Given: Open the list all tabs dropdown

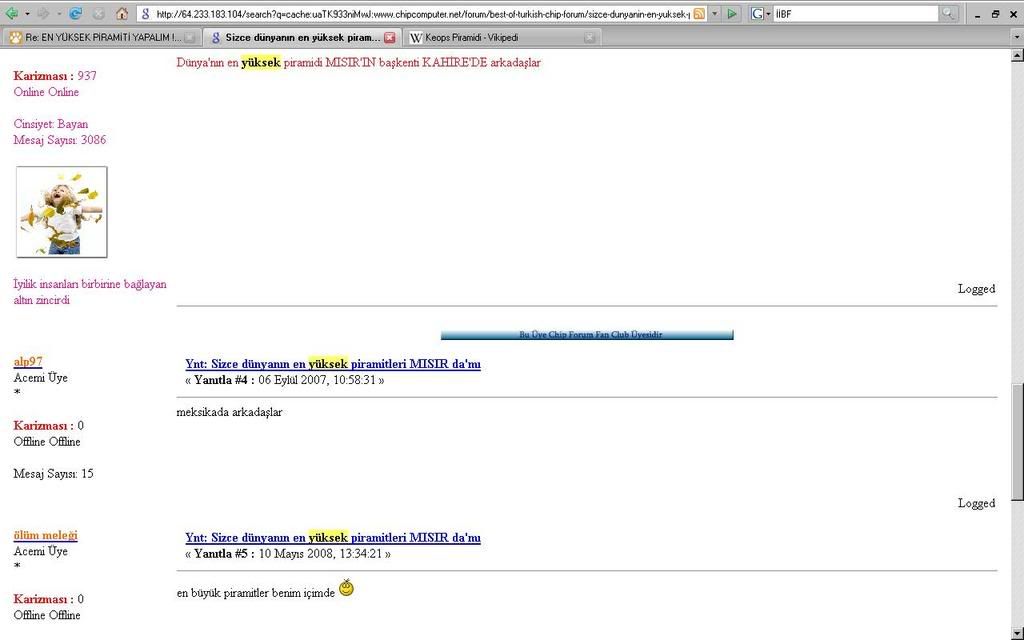Looking at the screenshot, I should tap(1016, 37).
